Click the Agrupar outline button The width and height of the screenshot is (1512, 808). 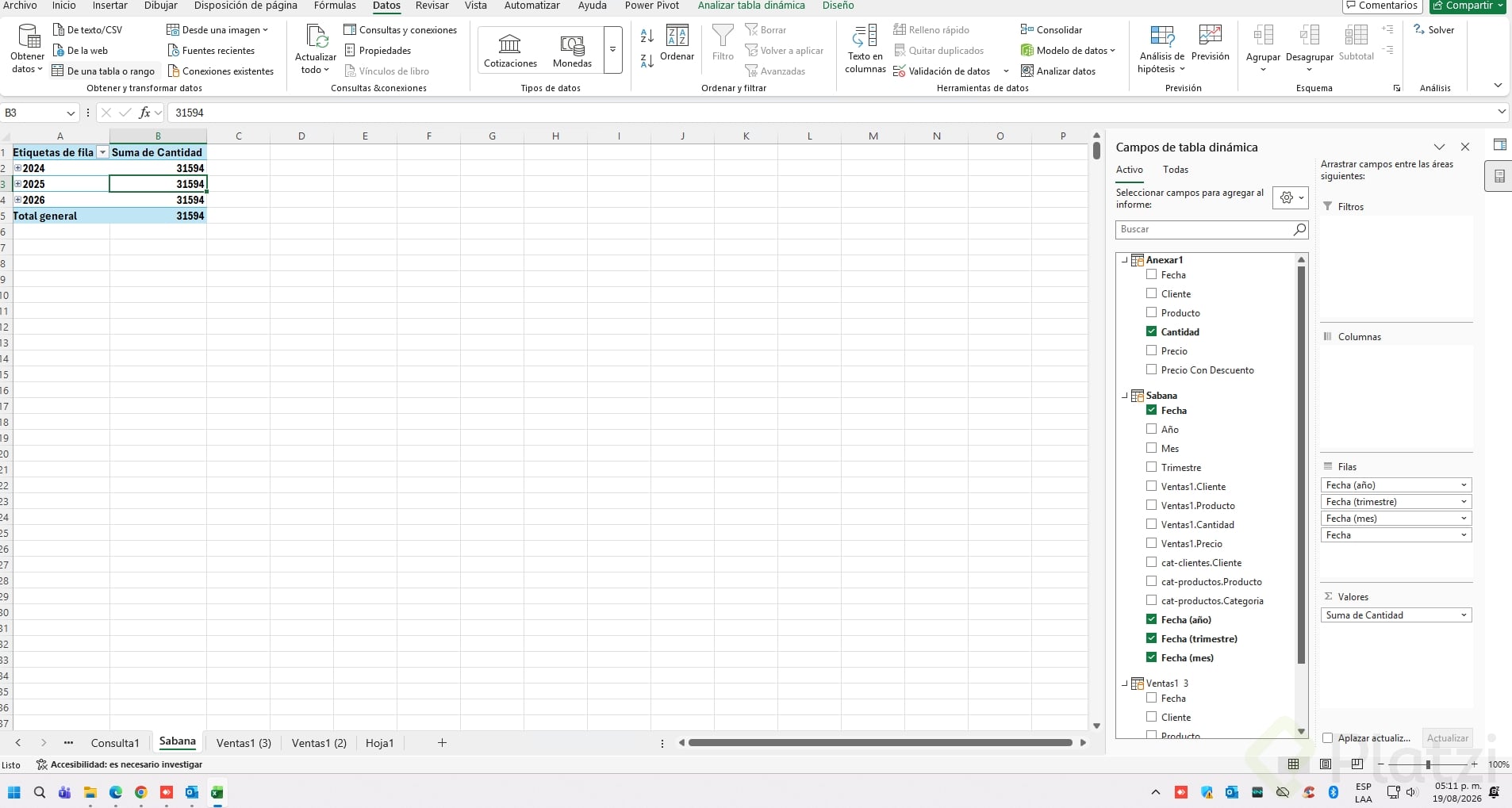point(1263,48)
